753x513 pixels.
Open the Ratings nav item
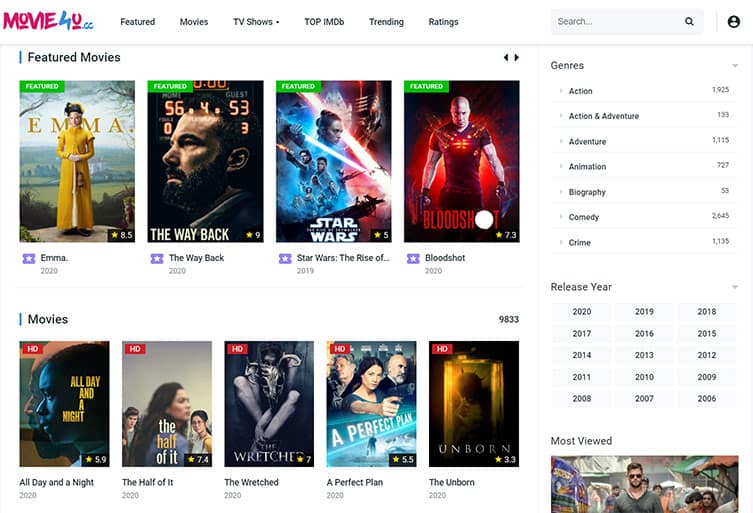tap(443, 22)
